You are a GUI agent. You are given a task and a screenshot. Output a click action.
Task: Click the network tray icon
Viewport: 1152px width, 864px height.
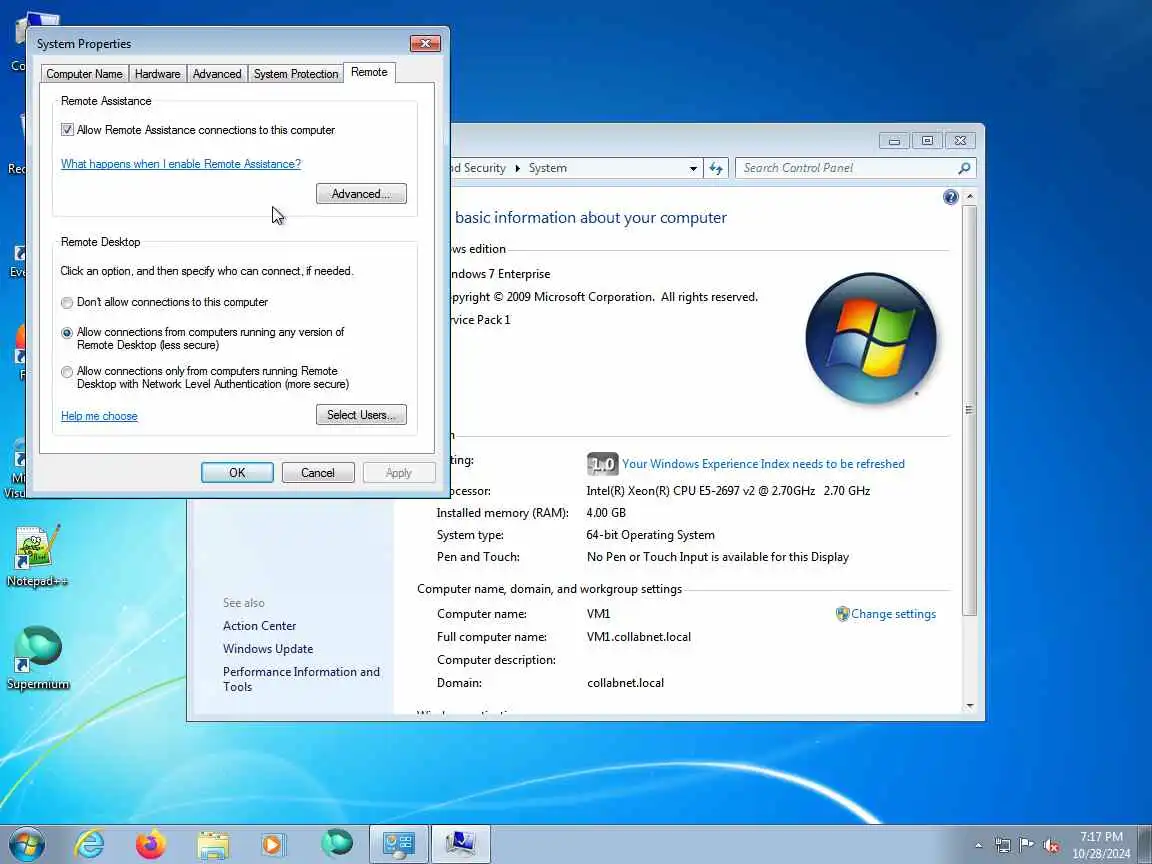[1002, 845]
